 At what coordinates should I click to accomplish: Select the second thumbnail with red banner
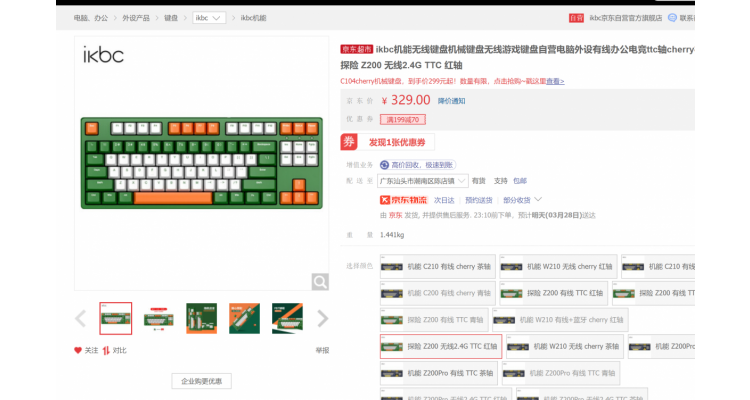158,318
